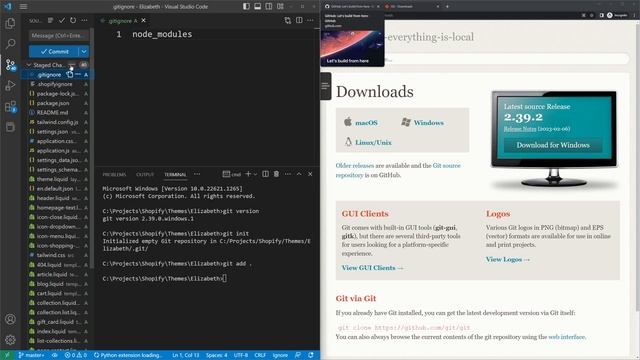Open editor more actions ellipsis
The height and width of the screenshot is (360, 640).
pyautogui.click(x=310, y=20)
